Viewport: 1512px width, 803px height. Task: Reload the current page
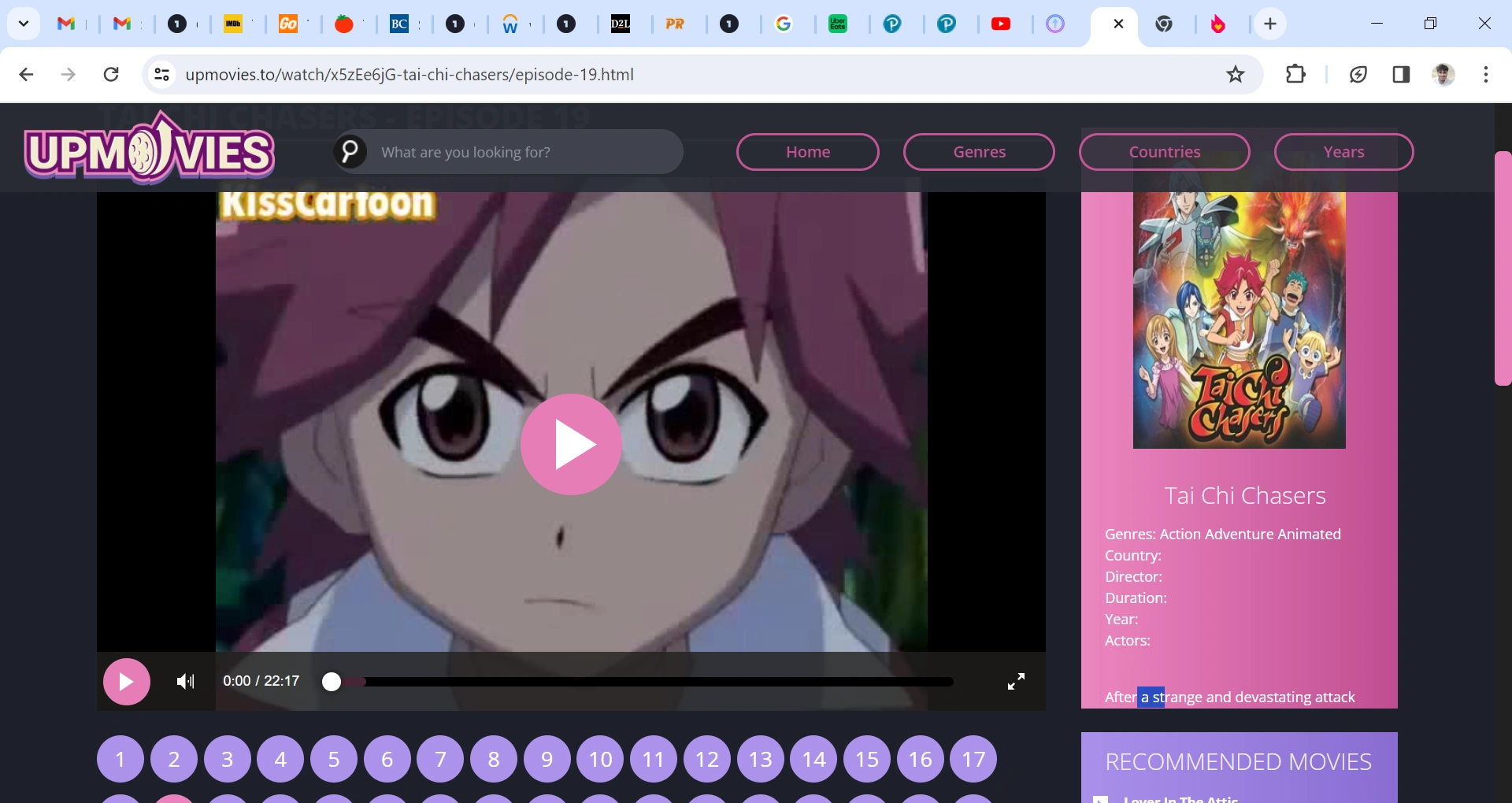(x=111, y=74)
